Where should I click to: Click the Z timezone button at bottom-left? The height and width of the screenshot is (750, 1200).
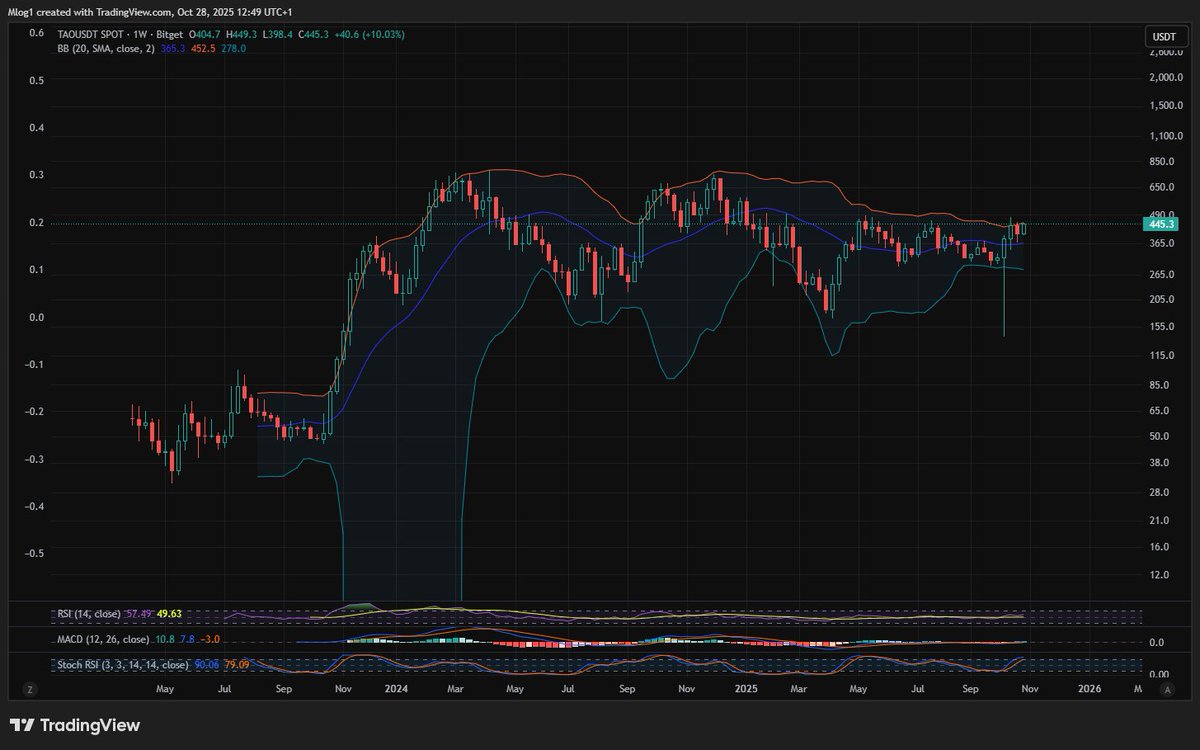pos(31,689)
